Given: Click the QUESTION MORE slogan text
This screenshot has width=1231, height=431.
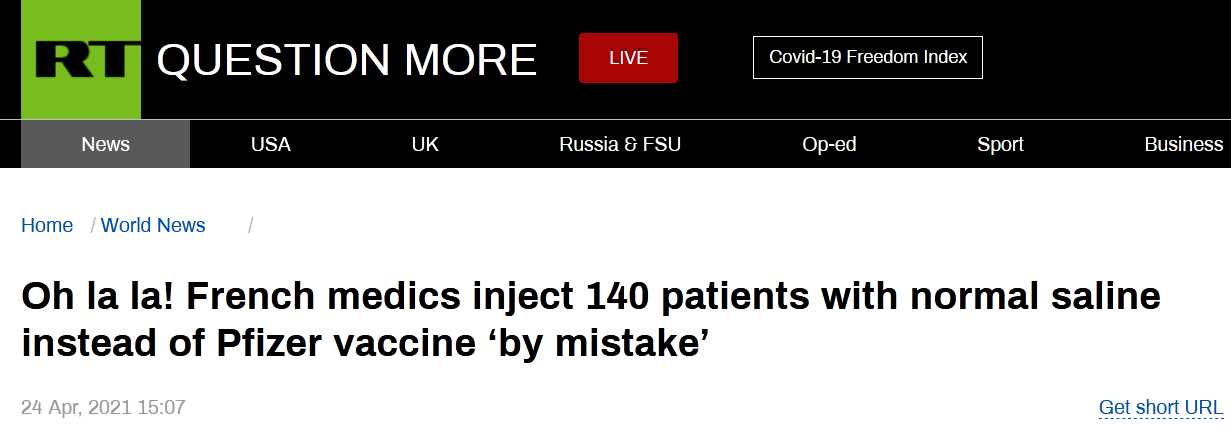Looking at the screenshot, I should click(347, 60).
